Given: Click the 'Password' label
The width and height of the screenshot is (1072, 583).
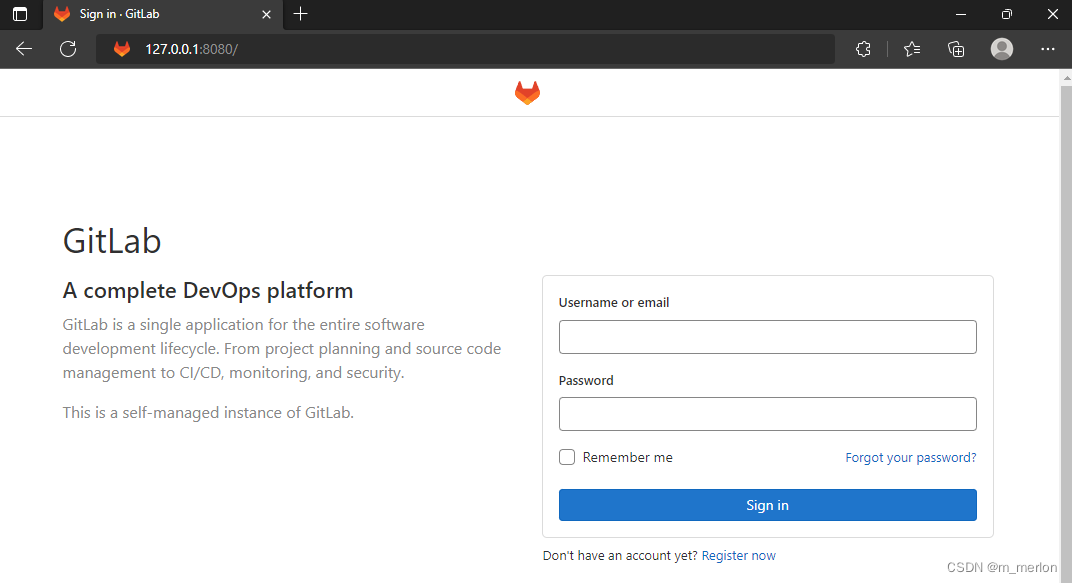Looking at the screenshot, I should pos(586,381).
